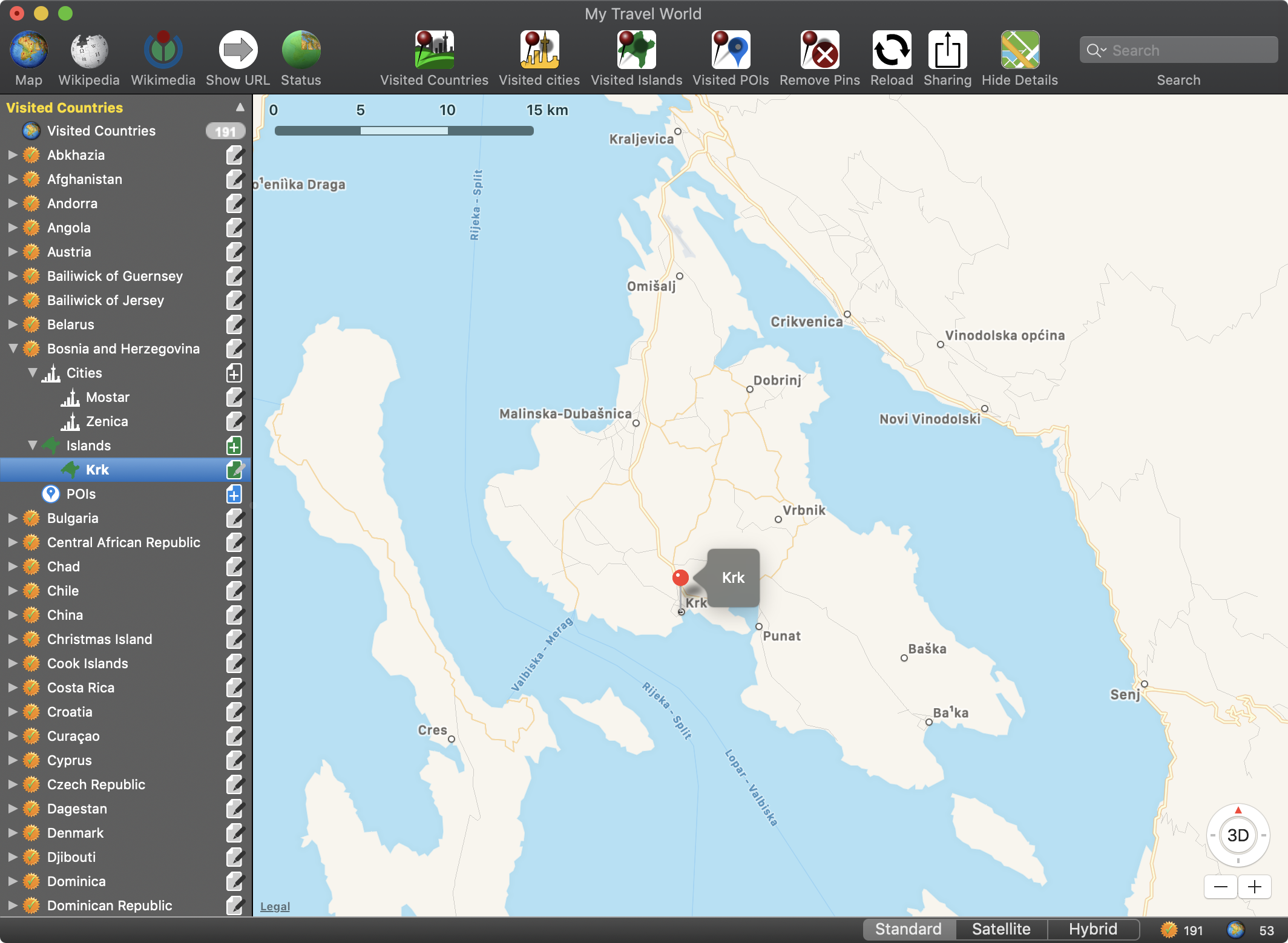Switch to Hybrid map view
Viewport: 1288px width, 943px height.
click(x=1093, y=929)
